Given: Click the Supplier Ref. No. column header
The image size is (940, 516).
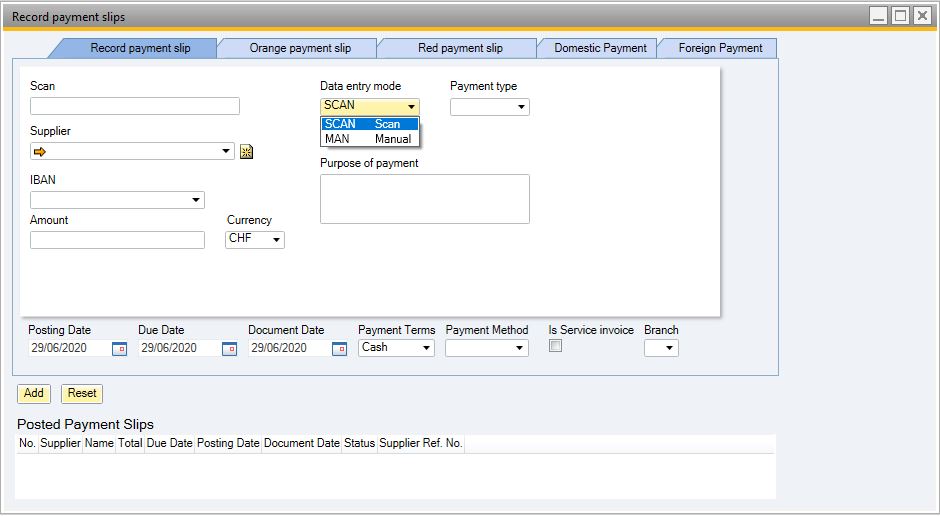Looking at the screenshot, I should click(x=421, y=443).
